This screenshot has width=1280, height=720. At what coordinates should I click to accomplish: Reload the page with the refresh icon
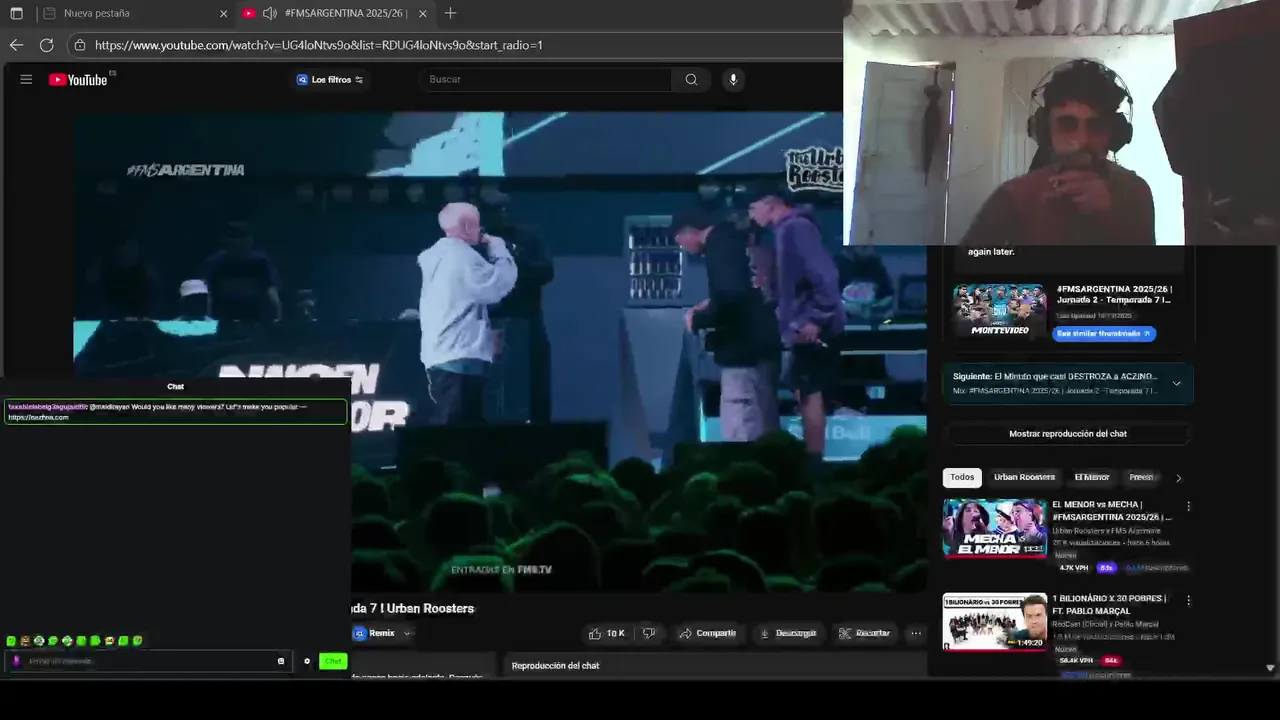coord(46,45)
